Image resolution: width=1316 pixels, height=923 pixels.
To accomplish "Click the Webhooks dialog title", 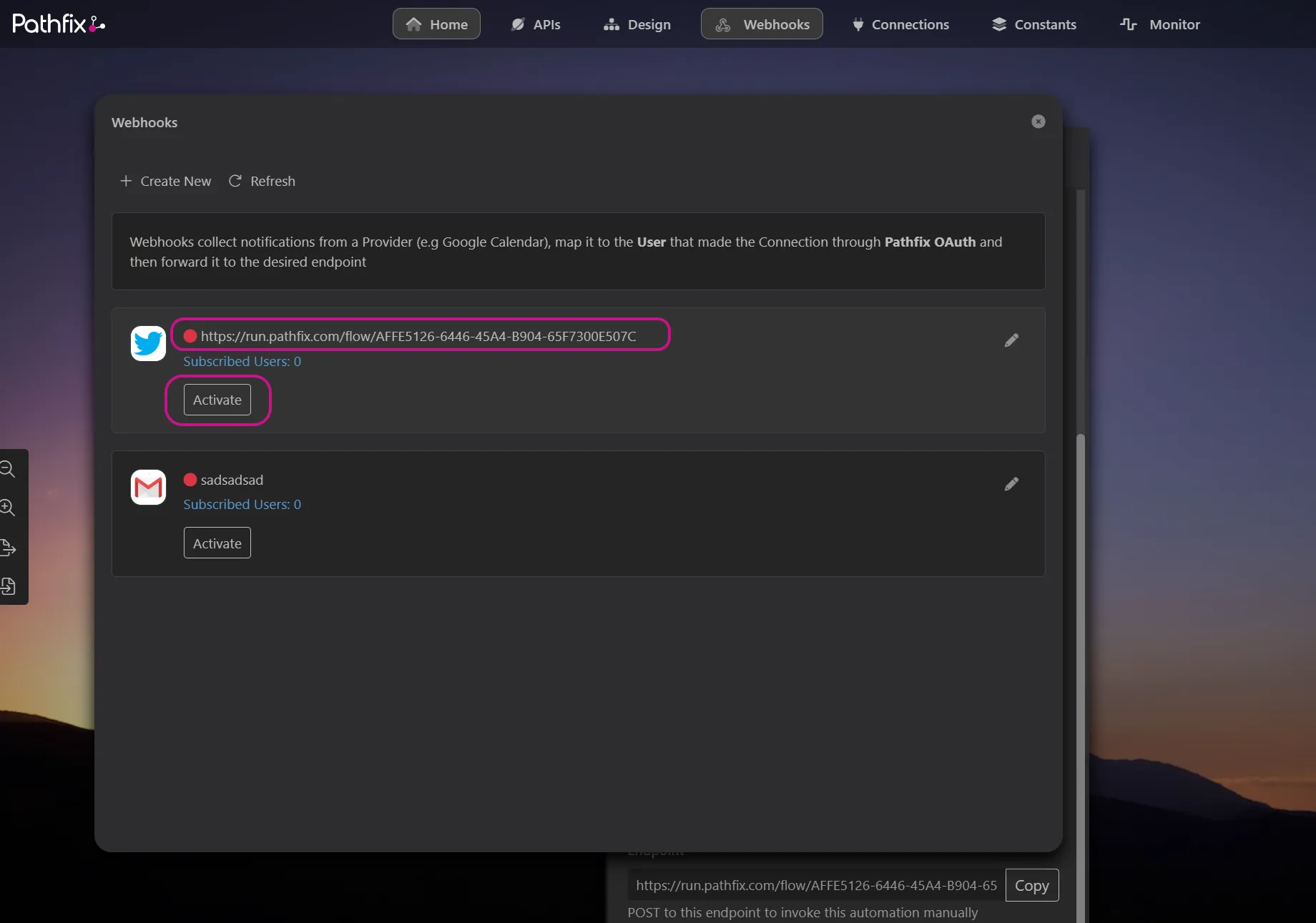I will pyautogui.click(x=144, y=122).
